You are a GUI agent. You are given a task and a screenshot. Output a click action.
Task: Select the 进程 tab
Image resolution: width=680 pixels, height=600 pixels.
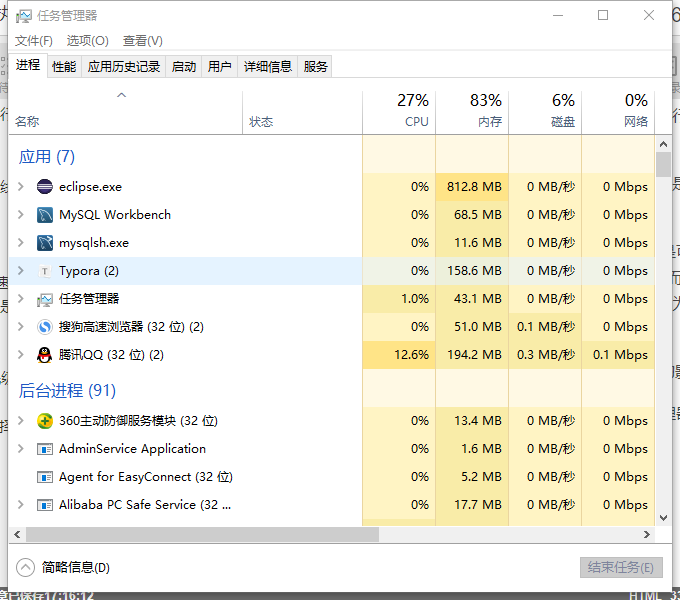(x=28, y=65)
